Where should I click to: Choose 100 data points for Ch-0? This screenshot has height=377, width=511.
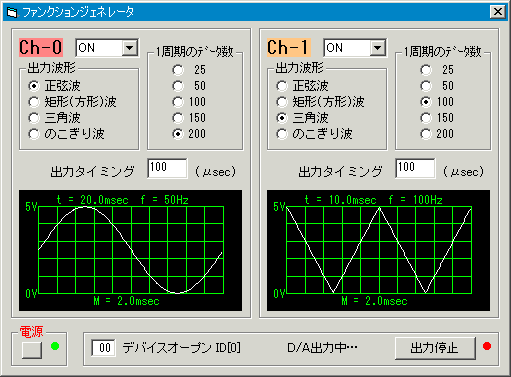click(189, 102)
